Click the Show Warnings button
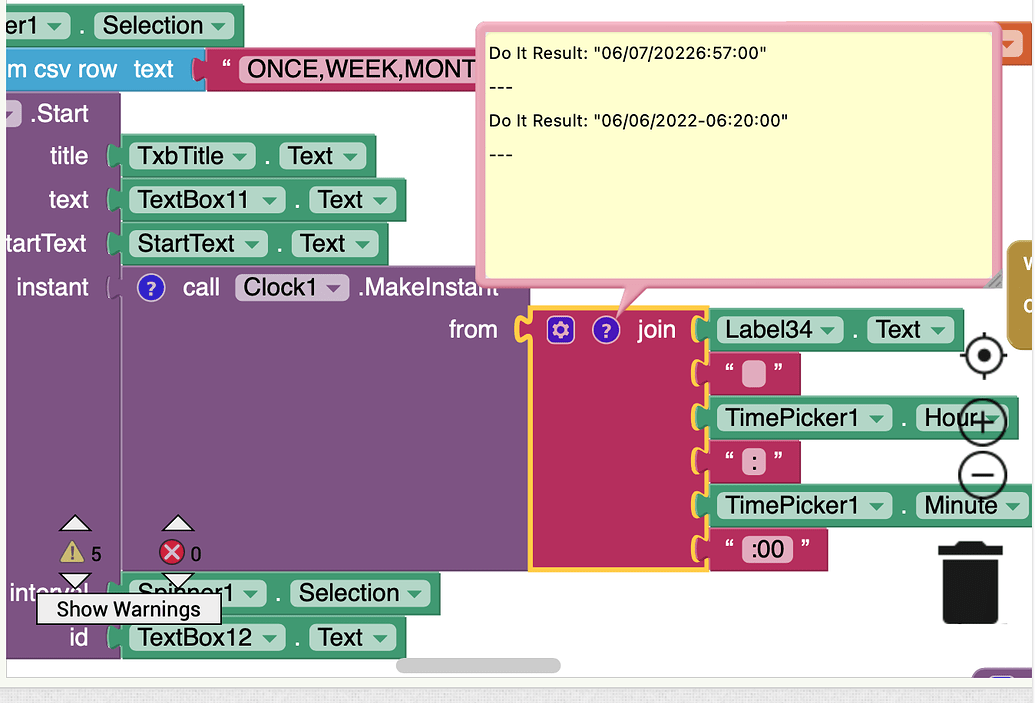The height and width of the screenshot is (703, 1035). 125,608
